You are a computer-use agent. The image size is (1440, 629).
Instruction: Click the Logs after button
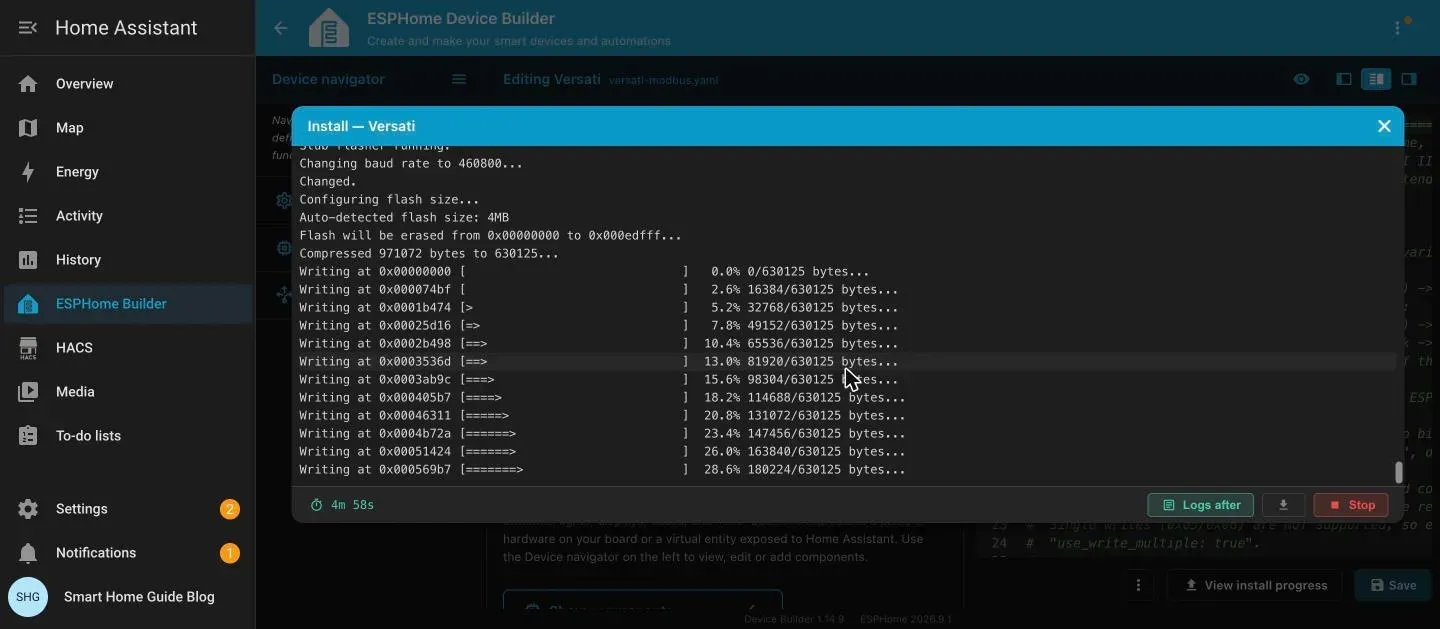point(1201,505)
